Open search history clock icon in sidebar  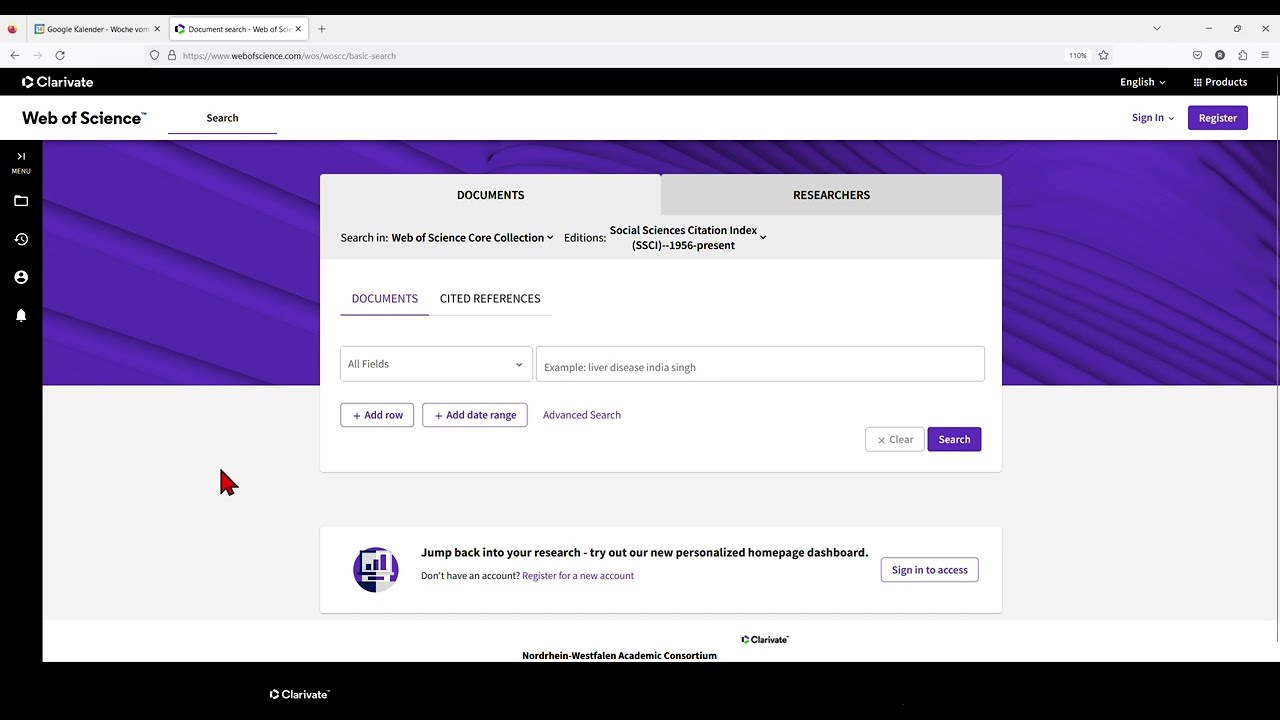click(x=21, y=239)
